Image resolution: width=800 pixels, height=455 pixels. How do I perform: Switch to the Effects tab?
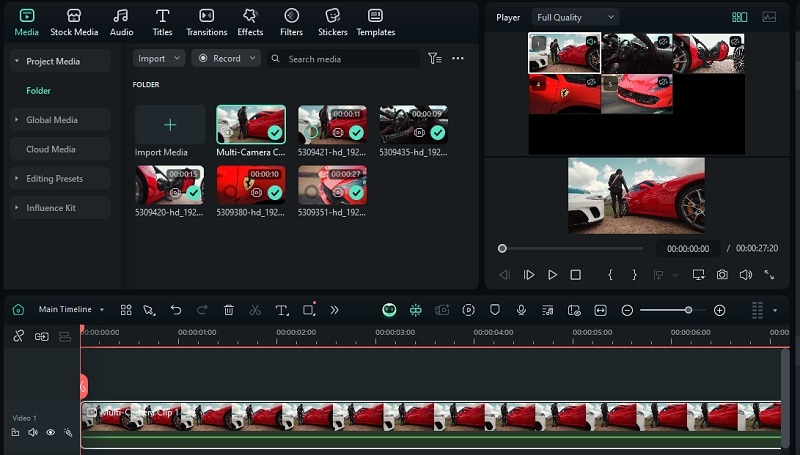250,23
